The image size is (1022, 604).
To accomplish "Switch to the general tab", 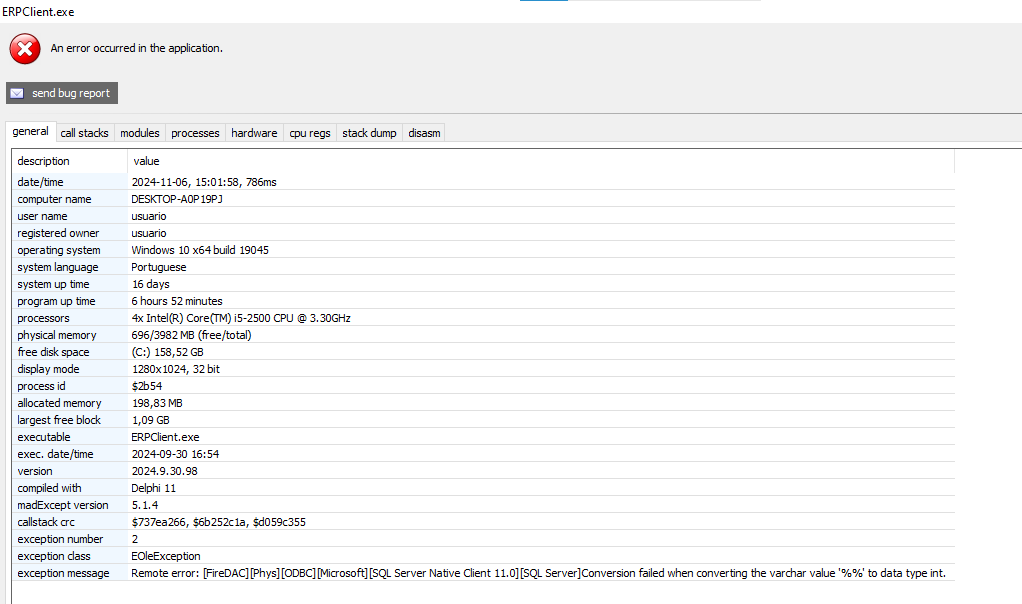I will [30, 132].
